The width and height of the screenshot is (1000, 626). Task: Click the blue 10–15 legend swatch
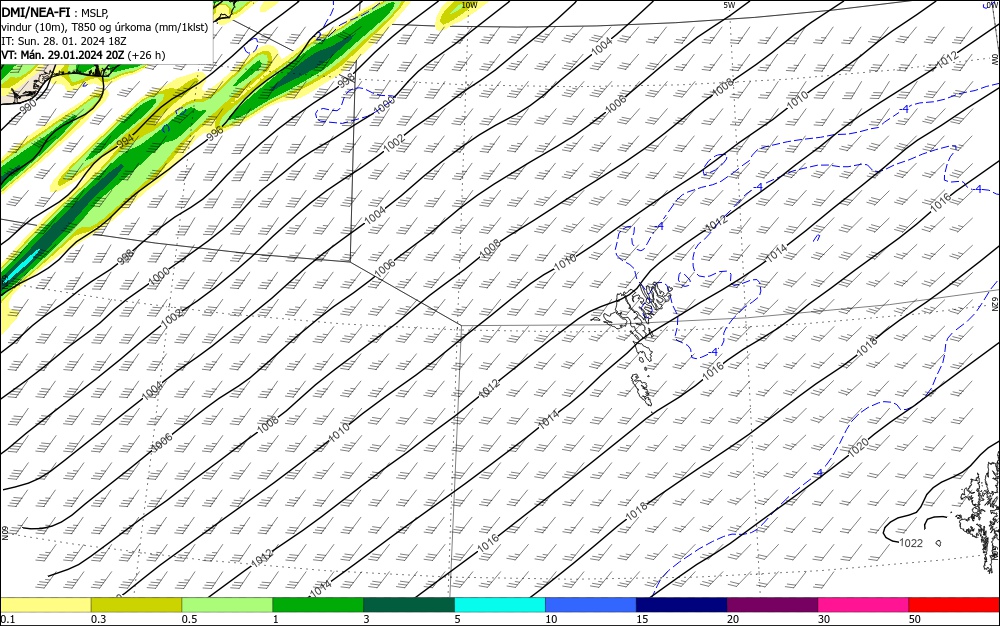click(x=591, y=605)
